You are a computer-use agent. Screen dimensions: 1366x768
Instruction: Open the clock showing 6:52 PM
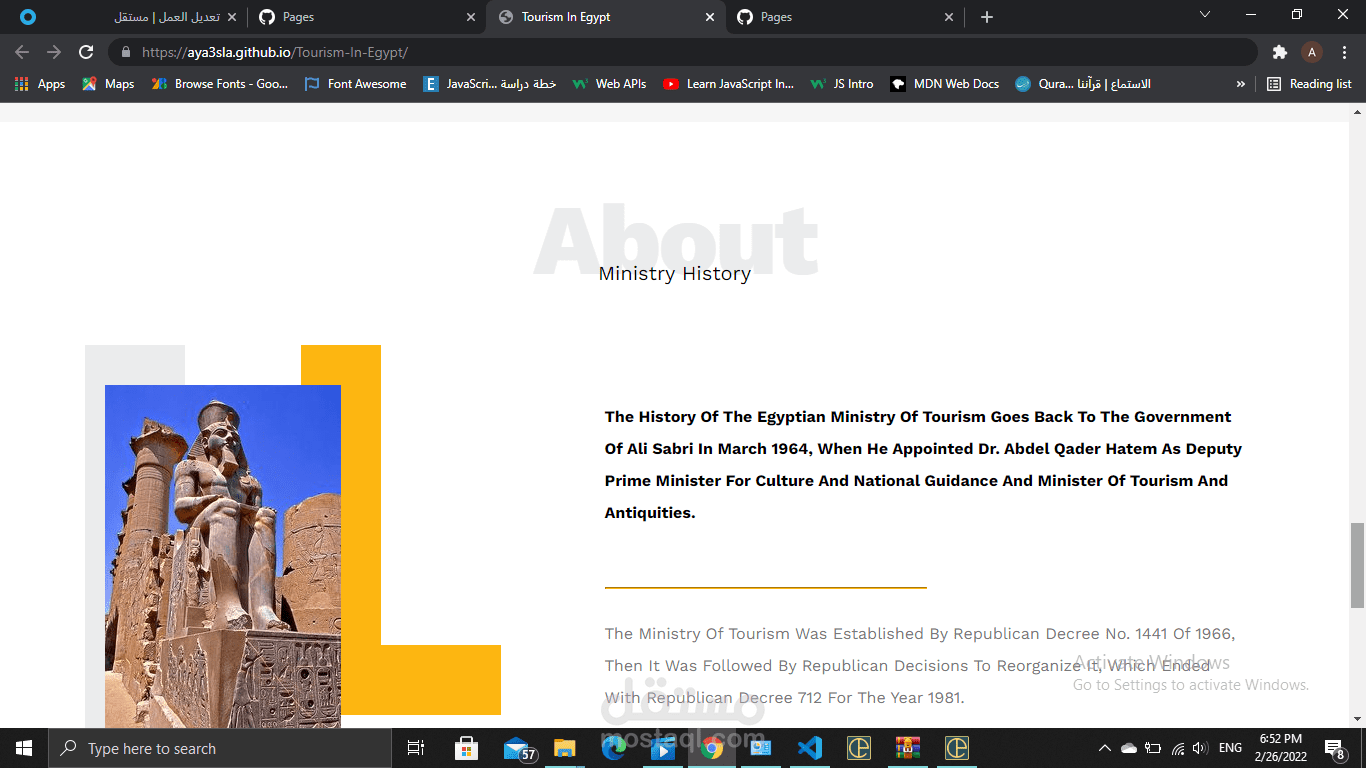click(1280, 748)
